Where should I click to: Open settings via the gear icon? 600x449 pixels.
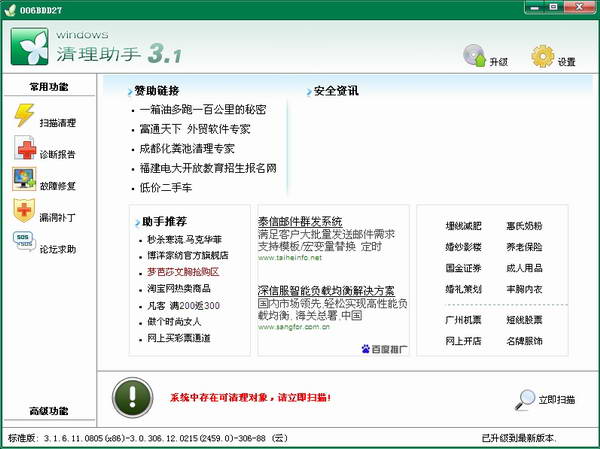pyautogui.click(x=543, y=56)
